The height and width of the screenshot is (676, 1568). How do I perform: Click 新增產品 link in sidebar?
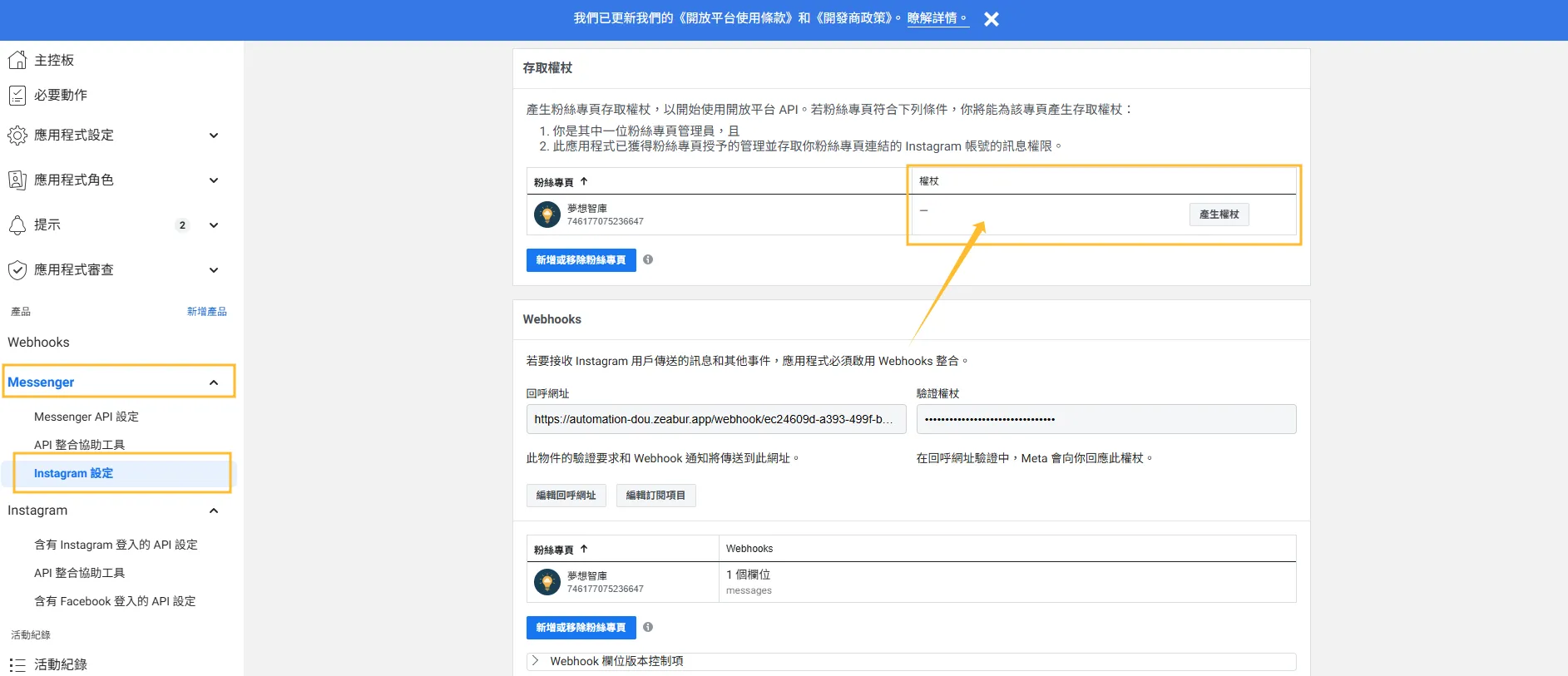point(206,312)
